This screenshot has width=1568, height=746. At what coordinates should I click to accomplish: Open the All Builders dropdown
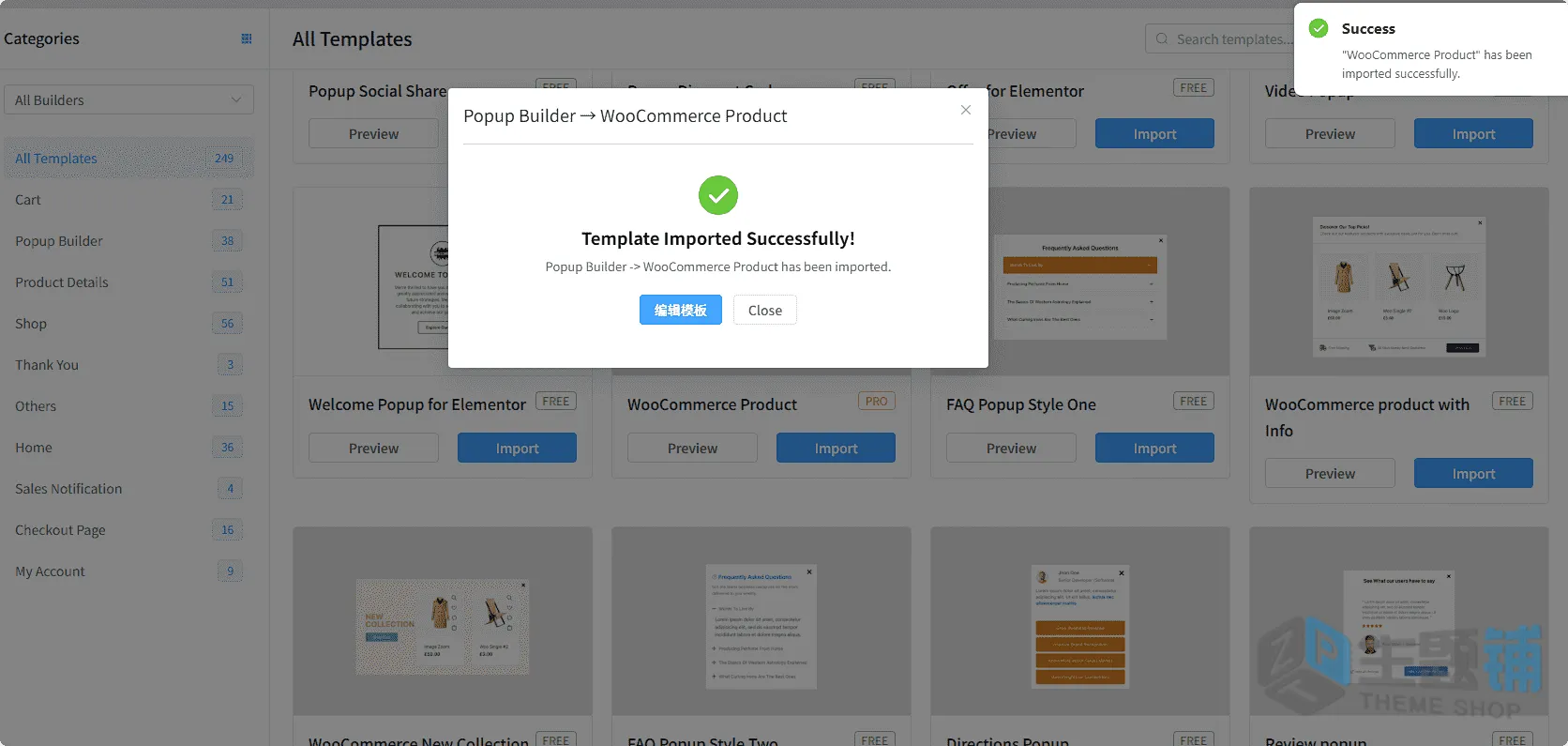coord(128,99)
